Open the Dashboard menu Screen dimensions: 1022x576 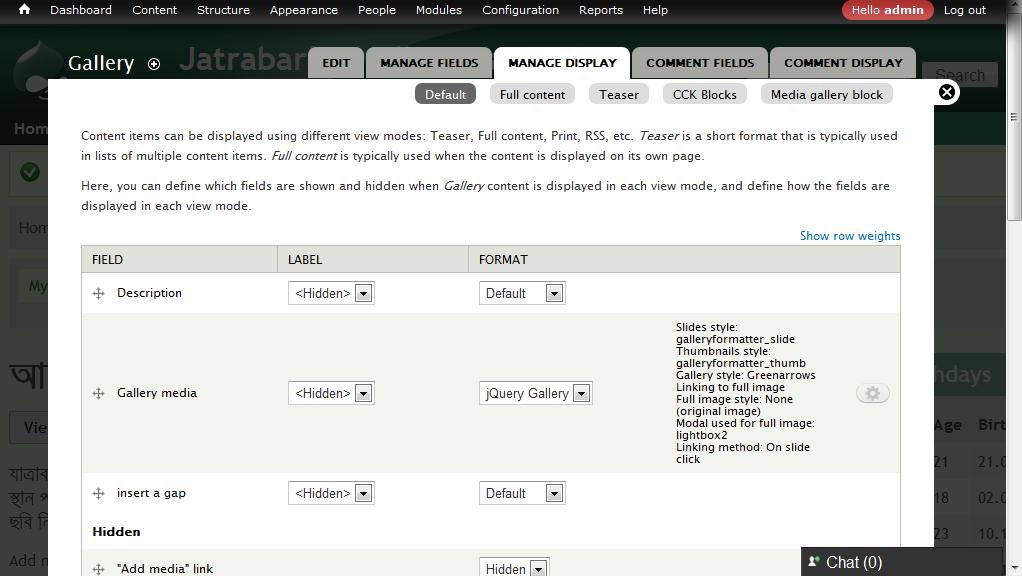(x=81, y=10)
